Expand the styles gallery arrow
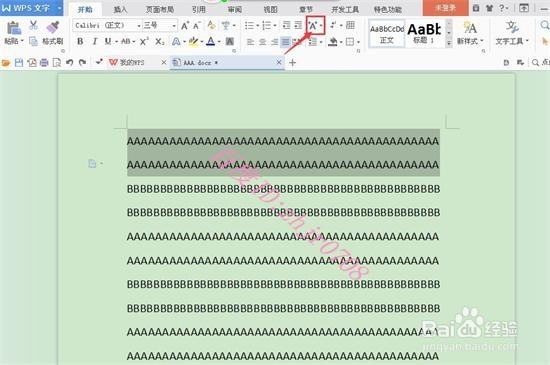The height and width of the screenshot is (365, 550). [449, 43]
